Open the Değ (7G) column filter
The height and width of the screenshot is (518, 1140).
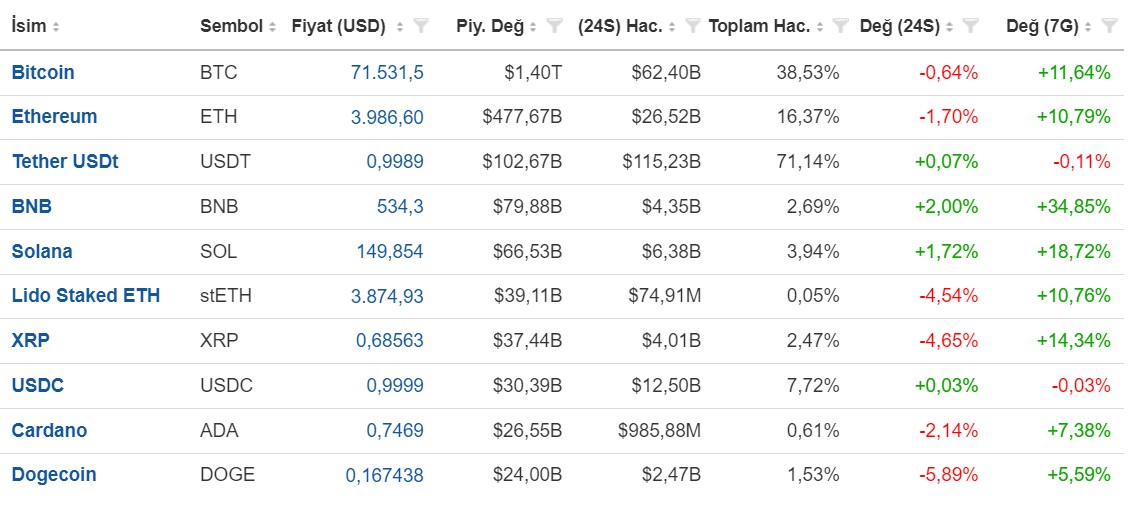(x=1108, y=27)
